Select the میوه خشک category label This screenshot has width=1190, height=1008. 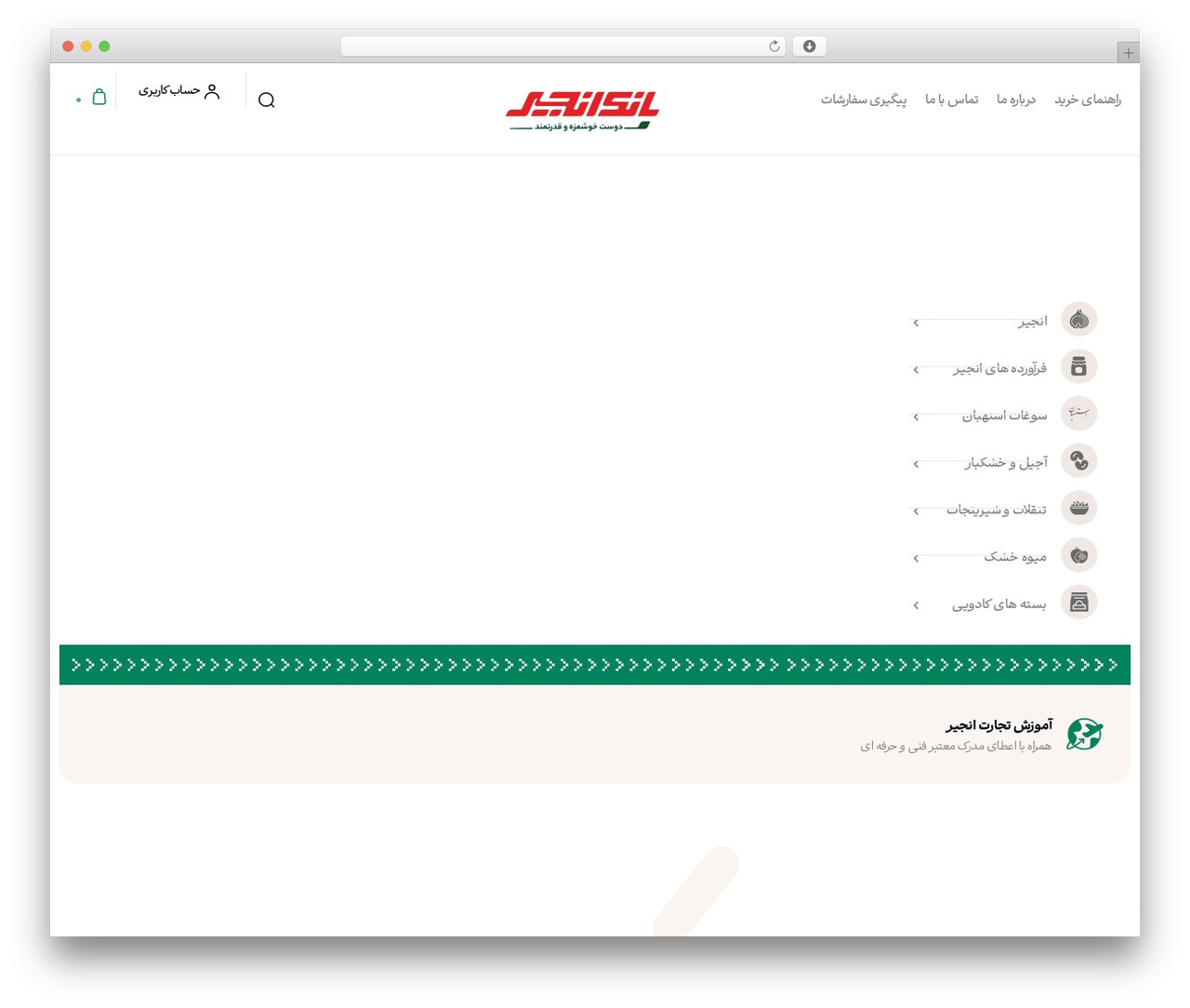pyautogui.click(x=1015, y=557)
